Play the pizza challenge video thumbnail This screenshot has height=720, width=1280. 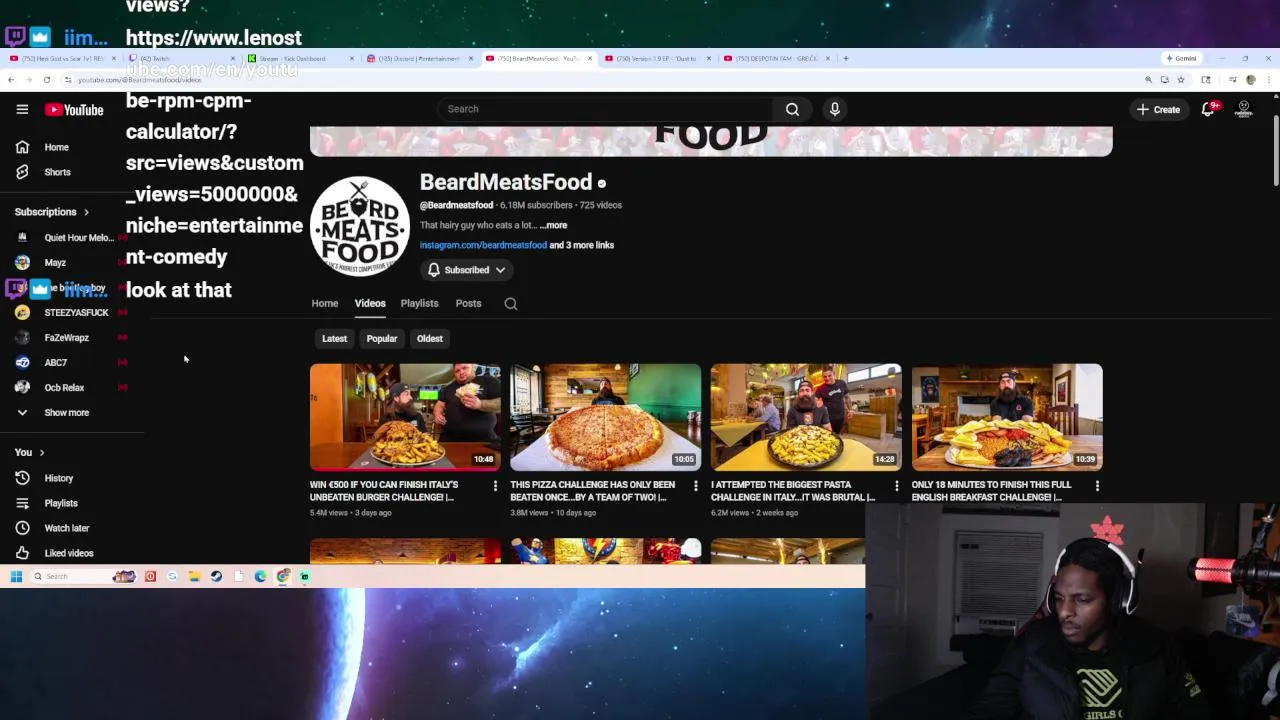point(606,417)
